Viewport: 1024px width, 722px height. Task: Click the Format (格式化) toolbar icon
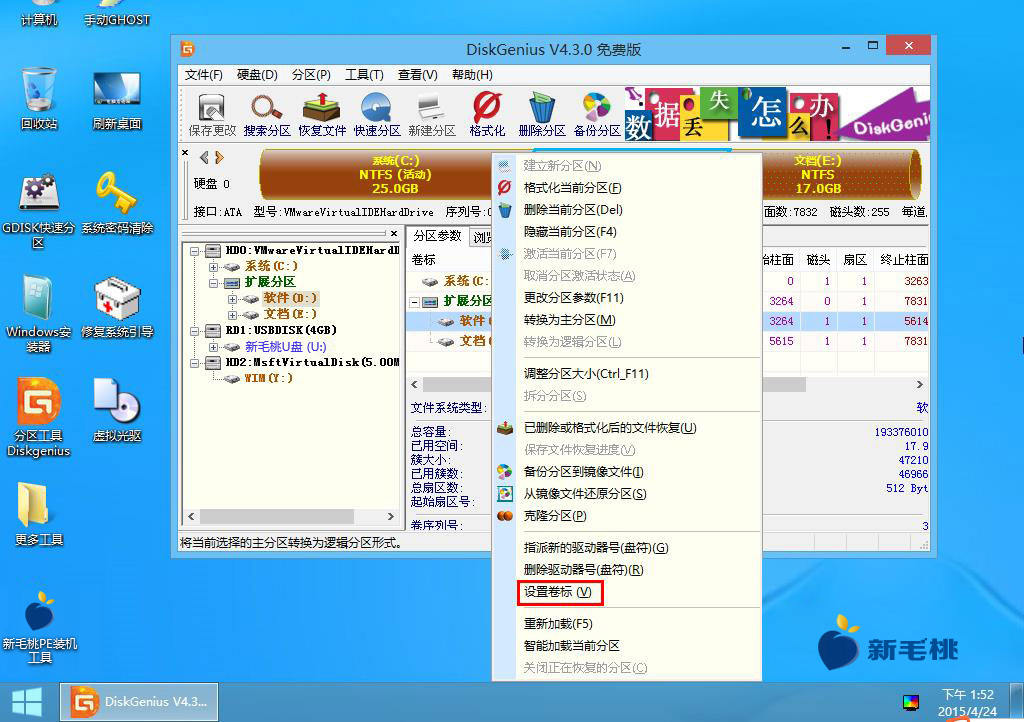[487, 114]
